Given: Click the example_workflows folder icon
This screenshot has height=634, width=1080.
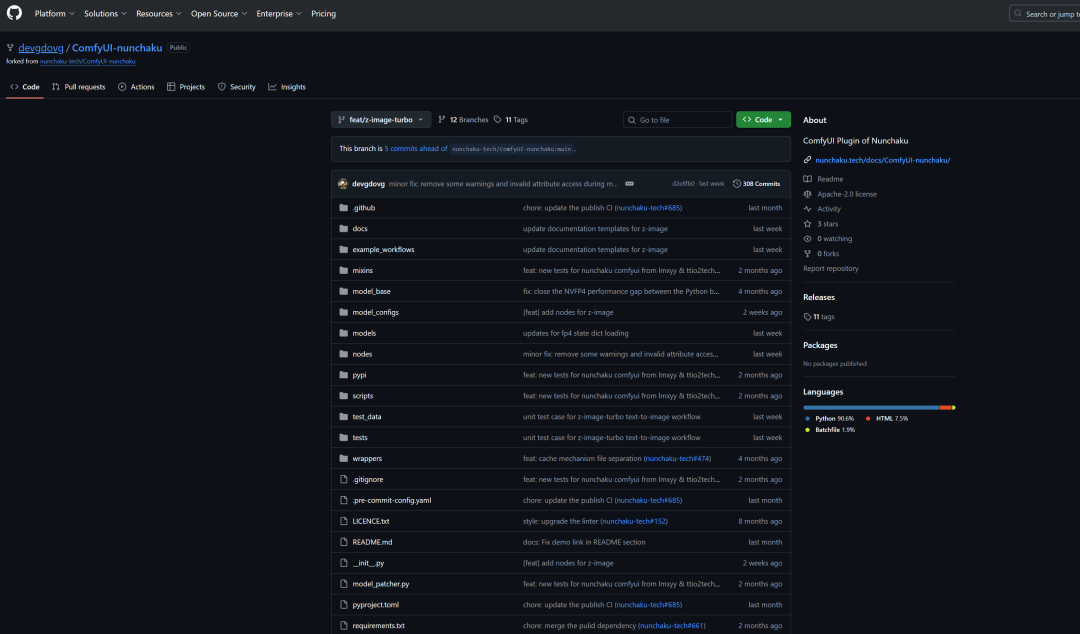Looking at the screenshot, I should pos(344,249).
